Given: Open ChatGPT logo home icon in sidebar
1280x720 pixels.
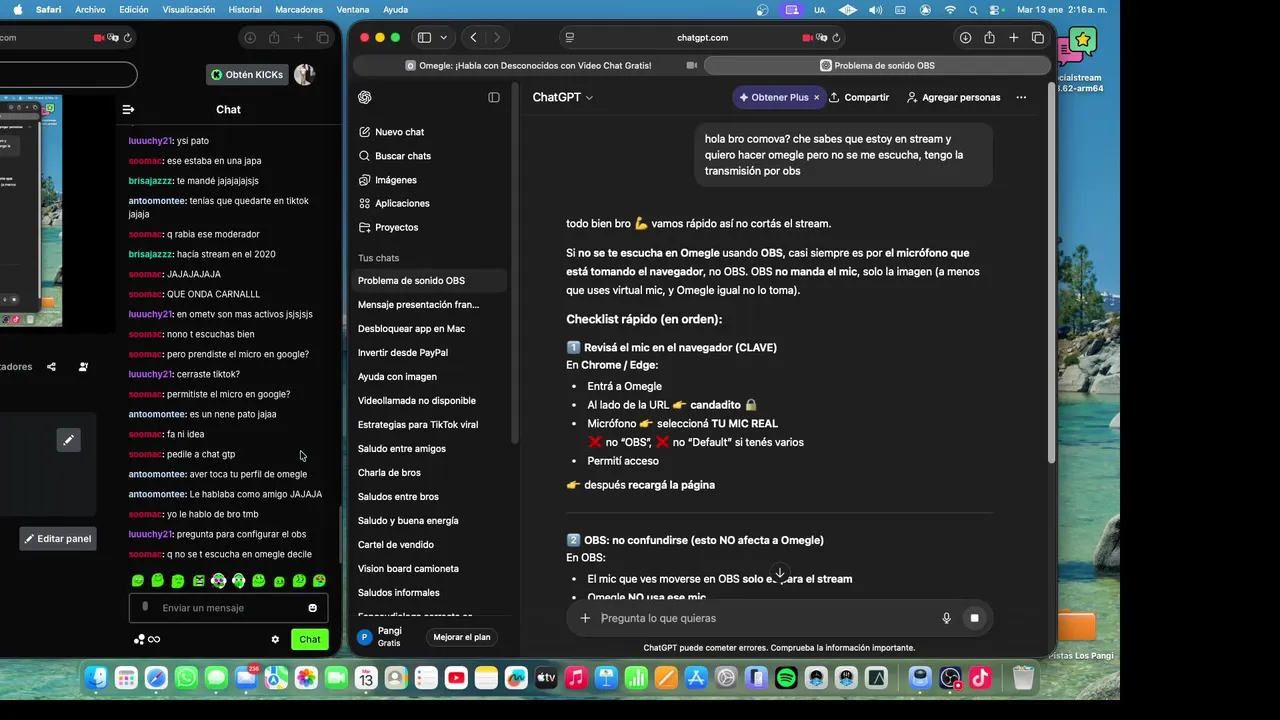Looking at the screenshot, I should pyautogui.click(x=365, y=97).
